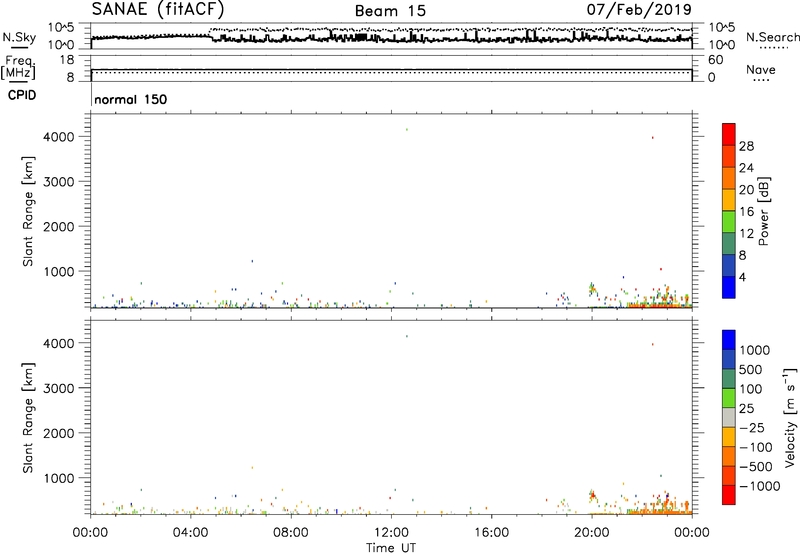The image size is (800, 554).
Task: Click the '25' label on Velocity color bar
Action: pos(746,408)
